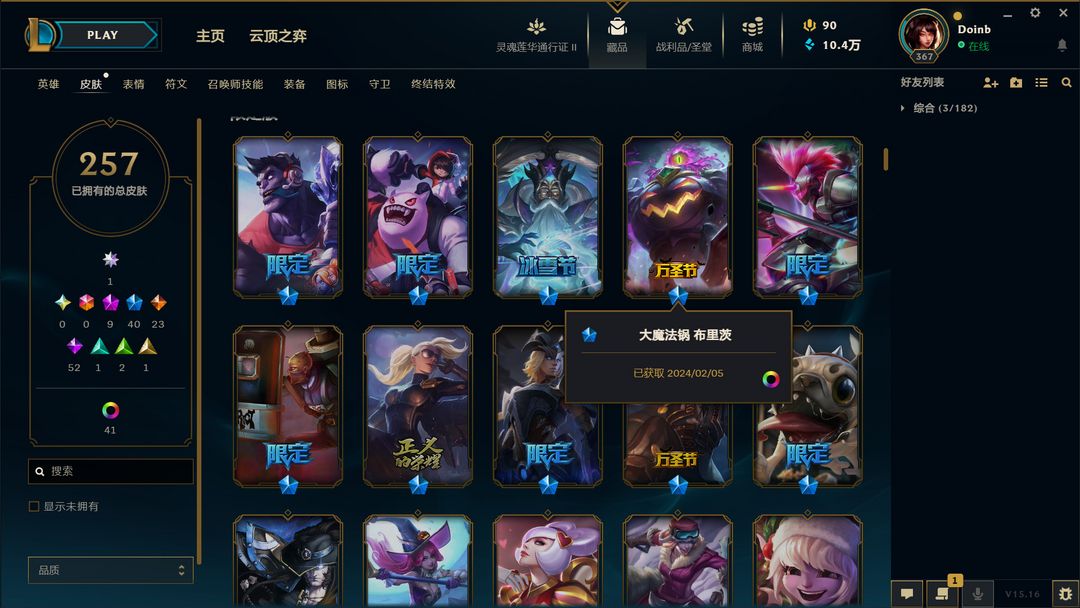1080x608 pixels.
Task: Open the chat bubble at bottom right
Action: [x=907, y=594]
